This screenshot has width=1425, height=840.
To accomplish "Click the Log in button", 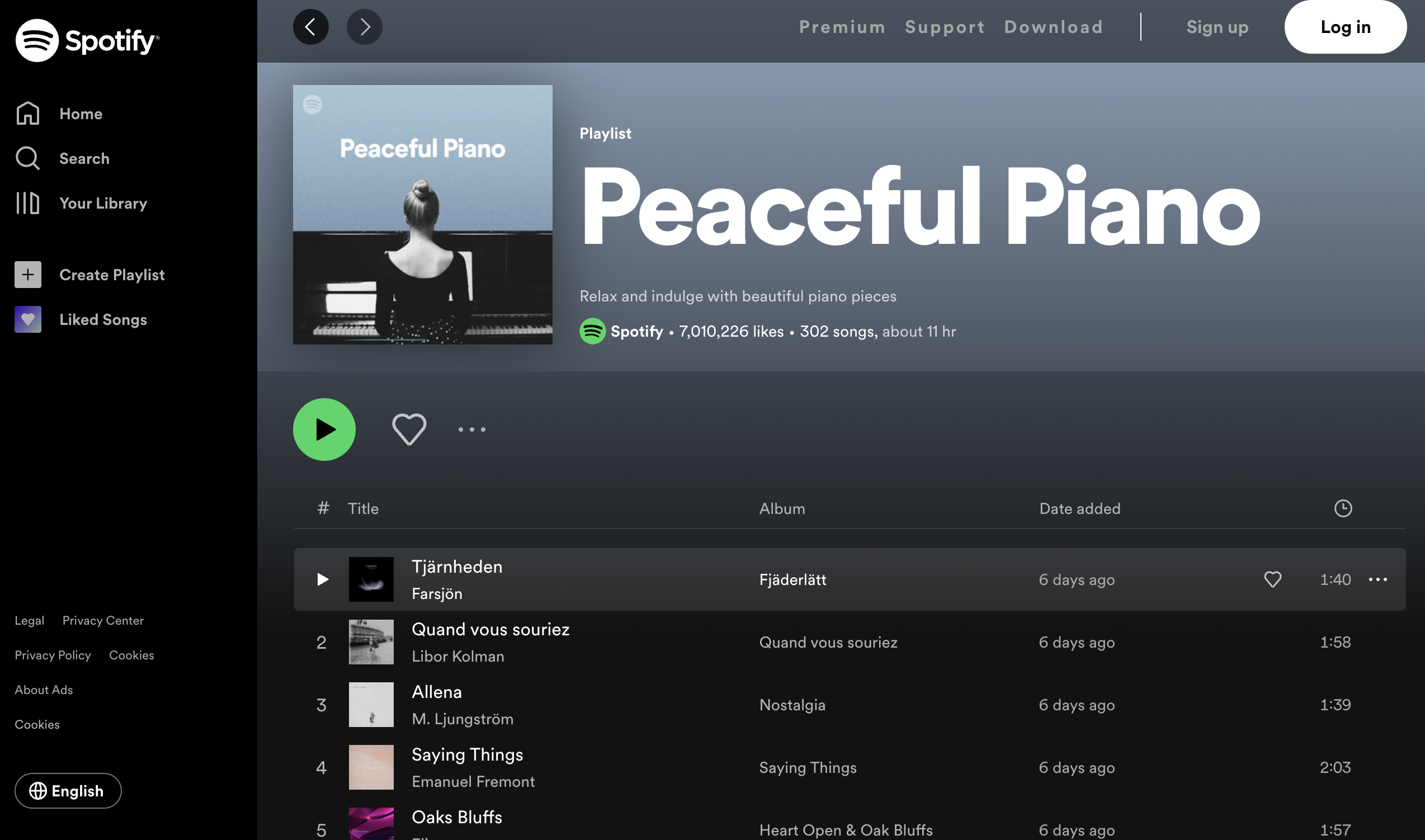I will click(1345, 27).
